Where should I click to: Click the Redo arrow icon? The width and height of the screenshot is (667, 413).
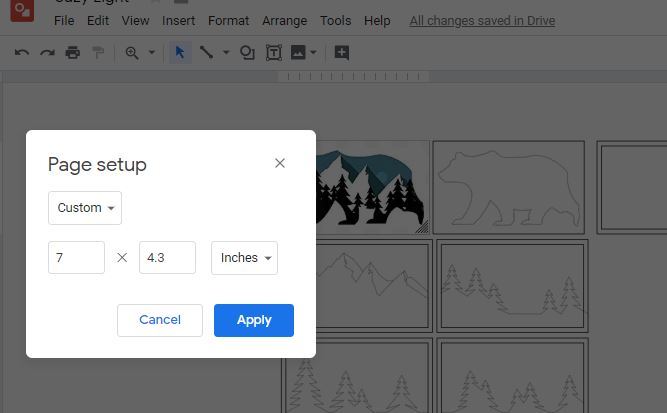[x=47, y=53]
